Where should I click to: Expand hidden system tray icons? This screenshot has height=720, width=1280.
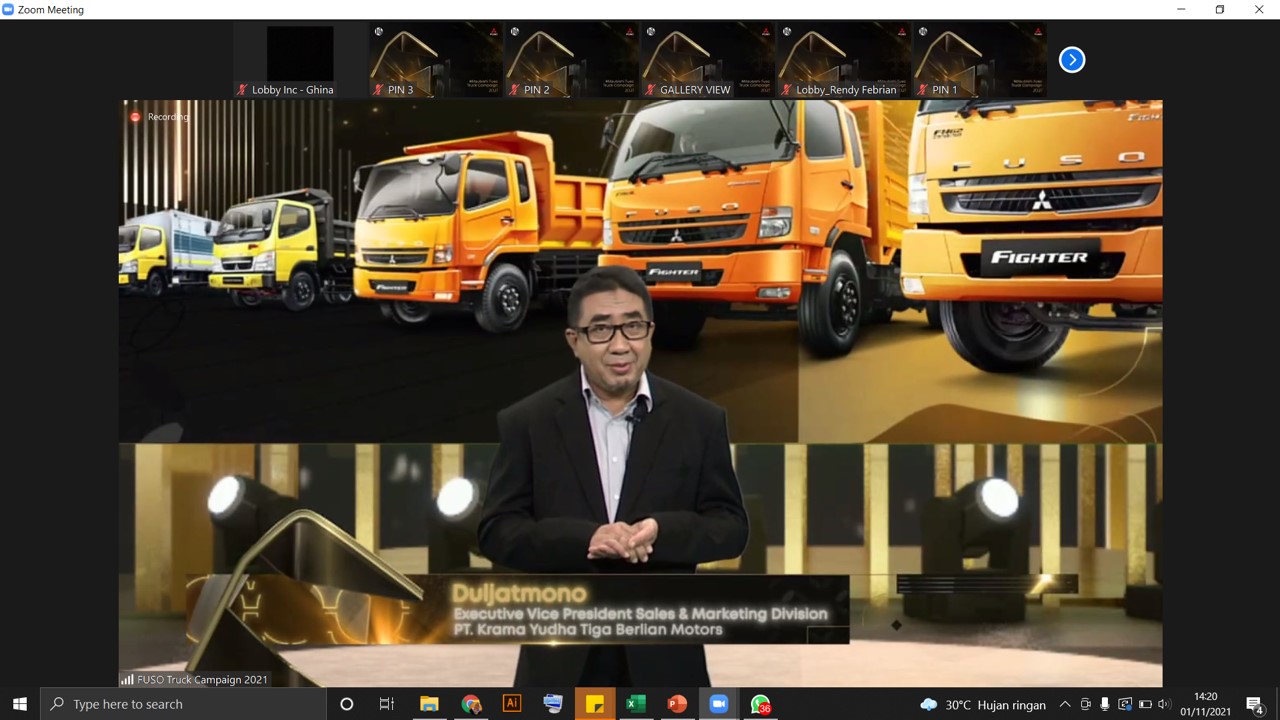click(x=1064, y=704)
